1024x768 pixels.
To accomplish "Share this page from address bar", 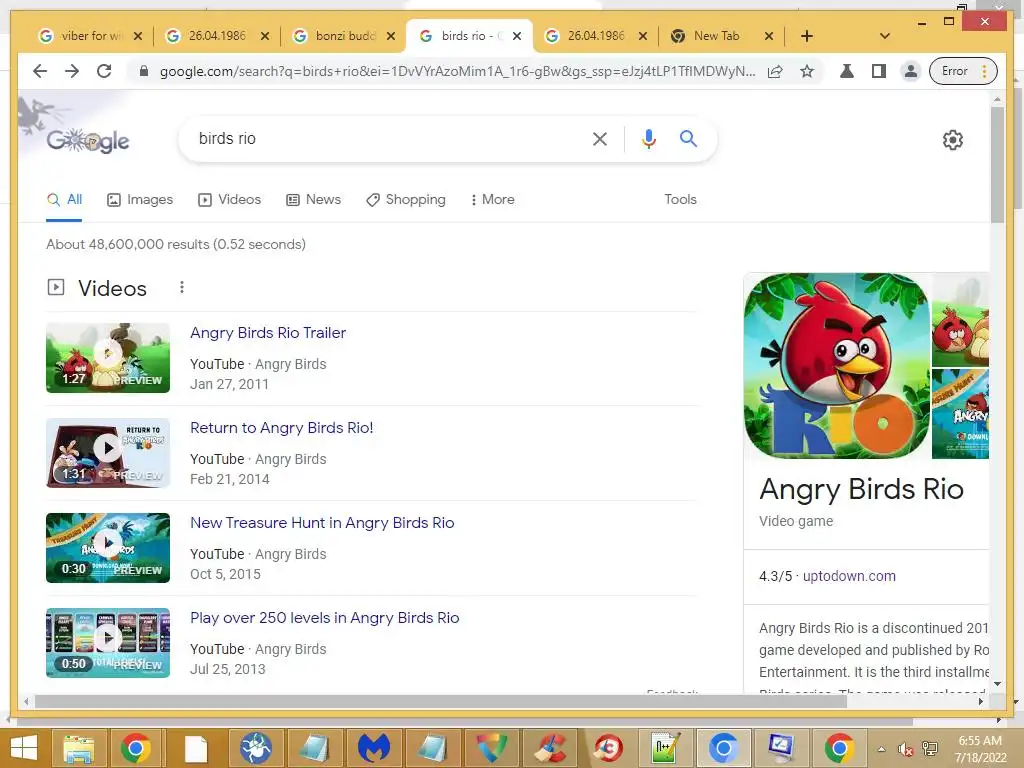I will click(x=775, y=71).
